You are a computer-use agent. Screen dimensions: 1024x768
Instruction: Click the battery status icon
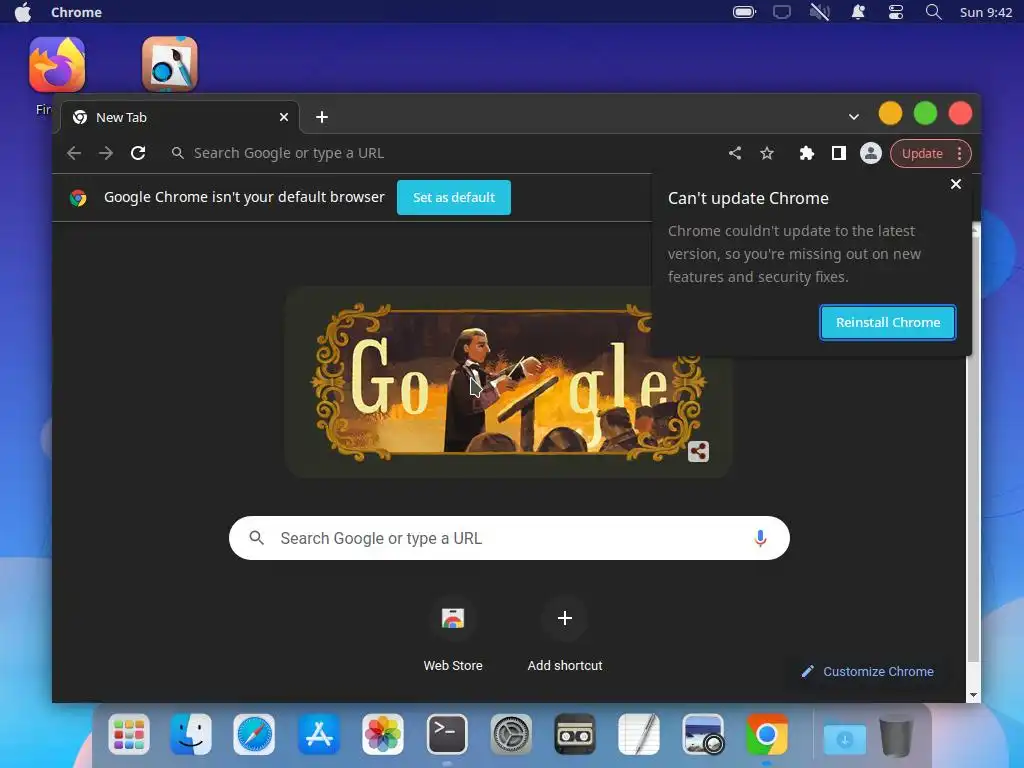pos(744,12)
